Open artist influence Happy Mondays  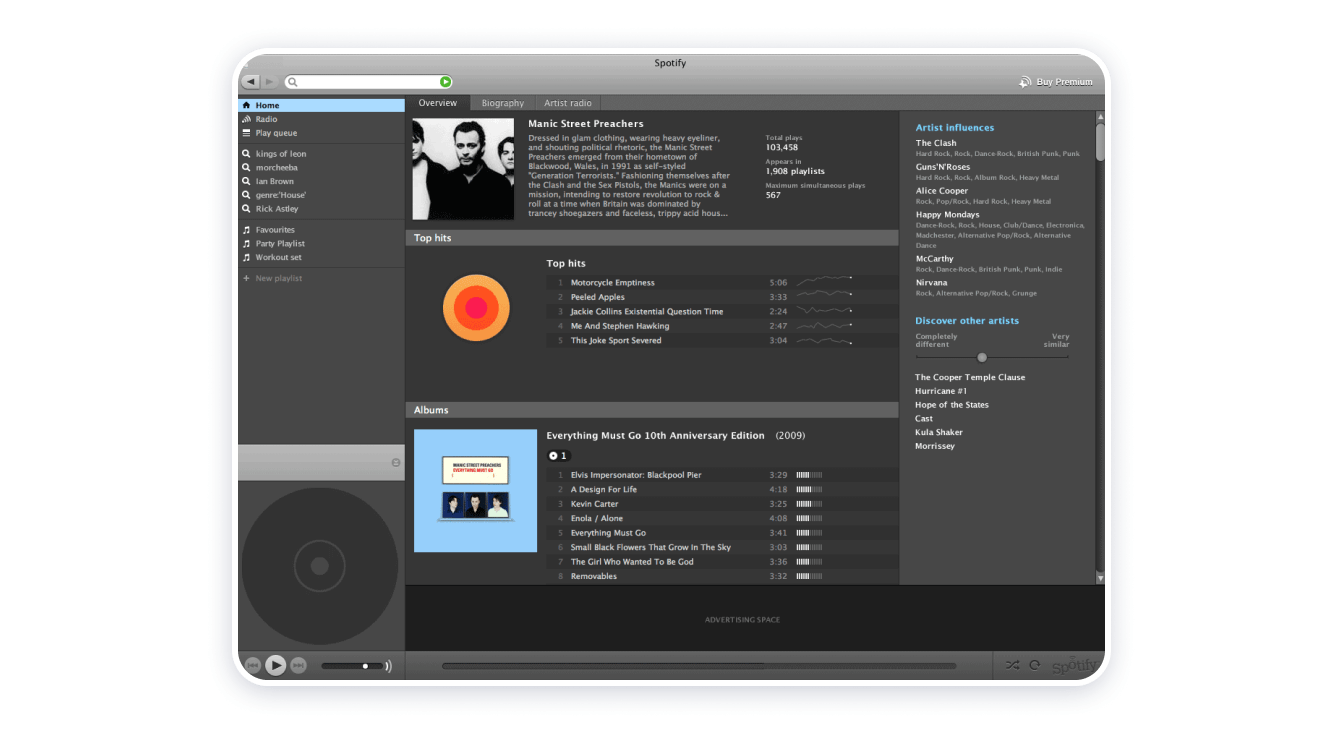coord(948,215)
